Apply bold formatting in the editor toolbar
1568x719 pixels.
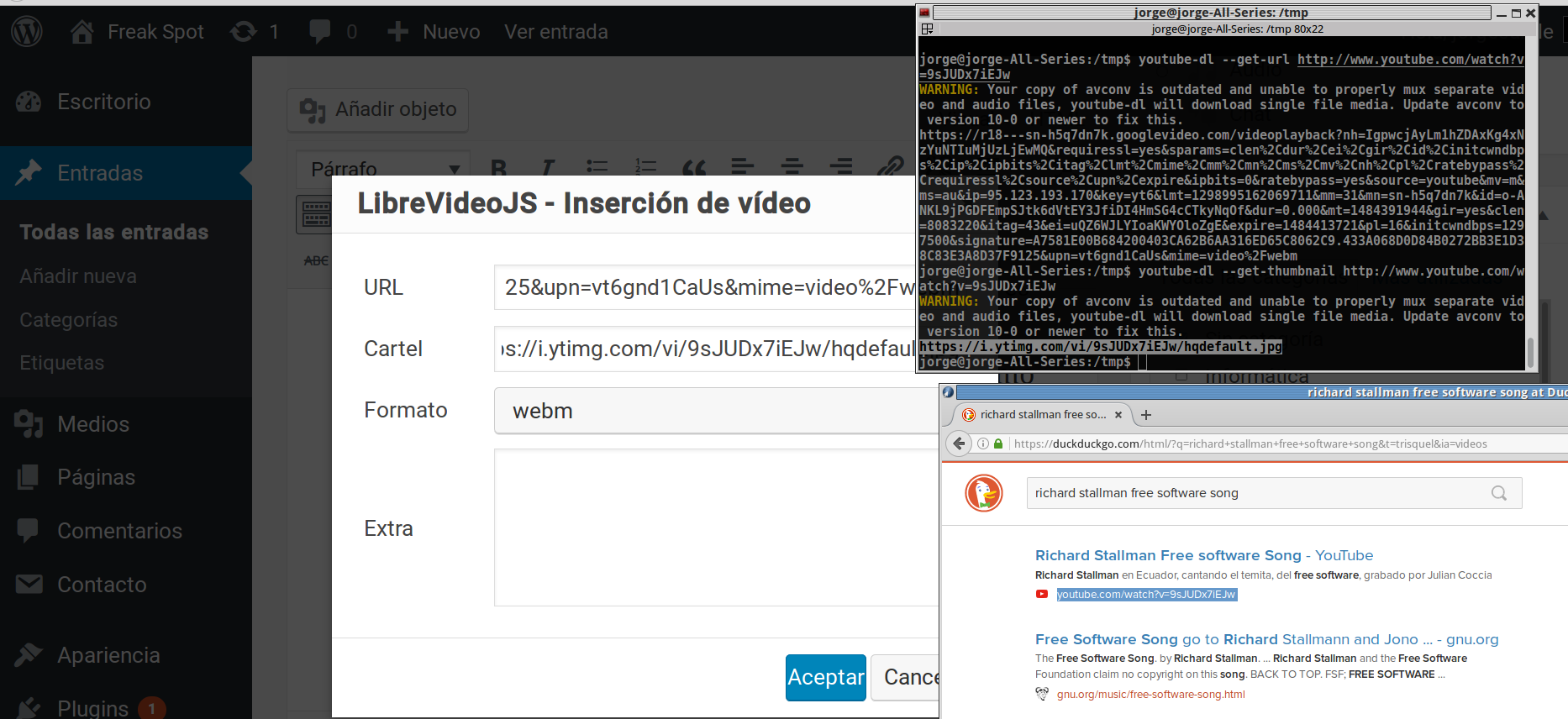[498, 167]
